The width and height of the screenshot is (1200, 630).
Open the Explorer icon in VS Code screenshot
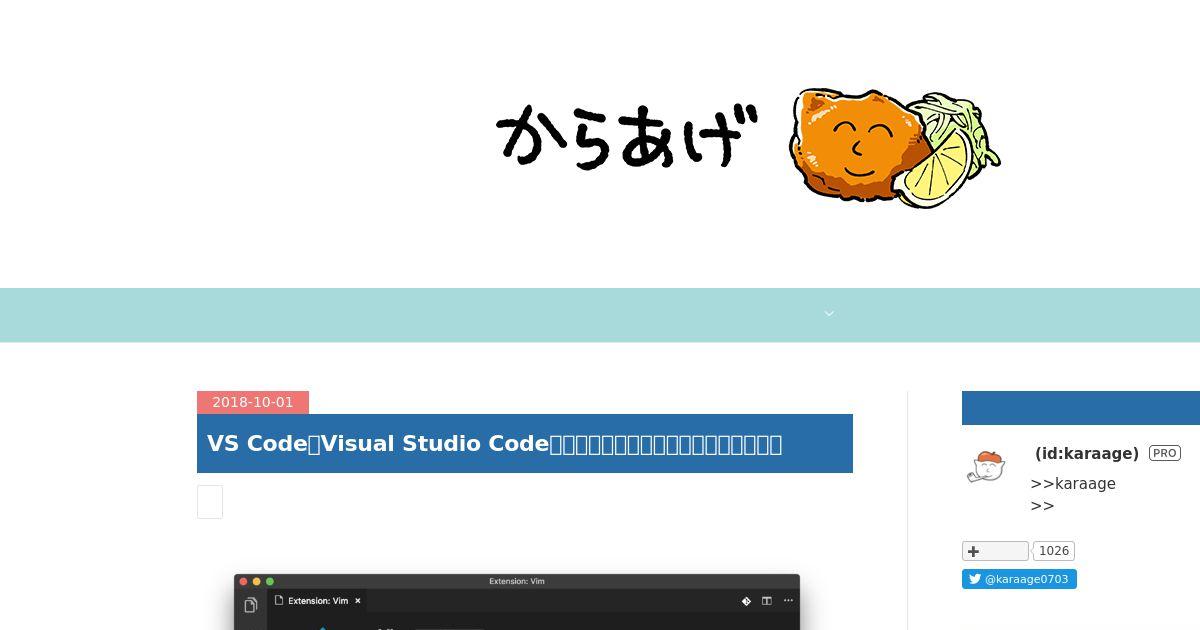(x=251, y=605)
